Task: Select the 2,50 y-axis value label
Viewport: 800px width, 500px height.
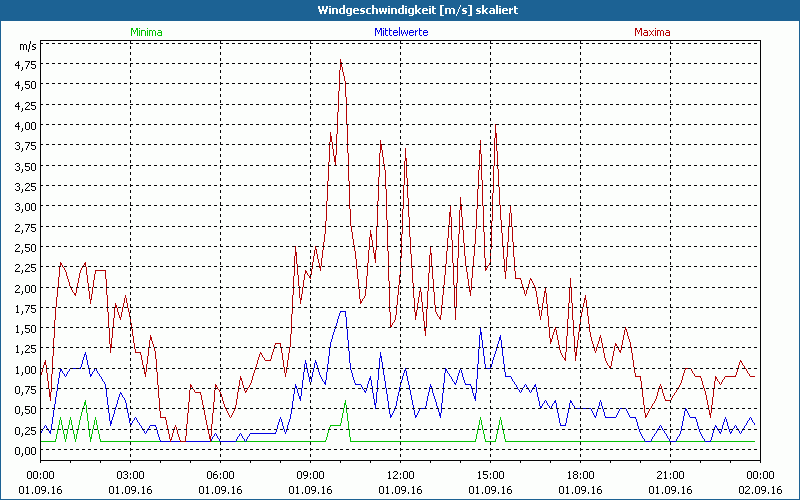Action: click(26, 248)
